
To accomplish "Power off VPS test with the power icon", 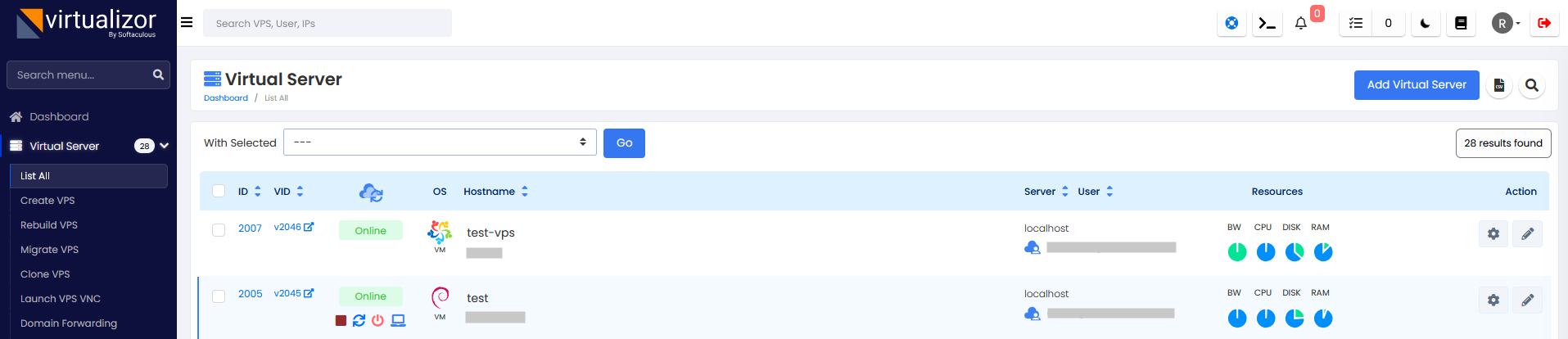I will (377, 320).
